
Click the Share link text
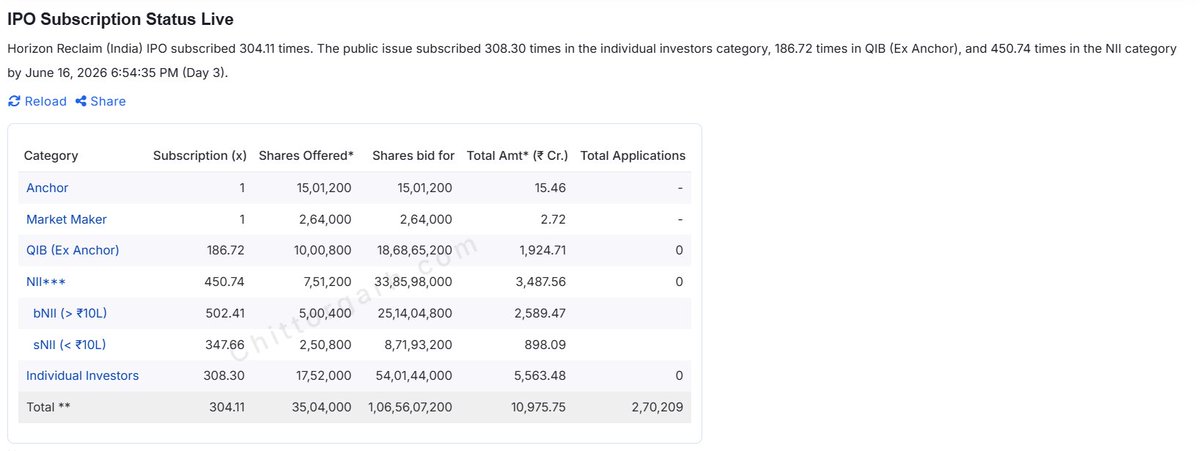(108, 101)
